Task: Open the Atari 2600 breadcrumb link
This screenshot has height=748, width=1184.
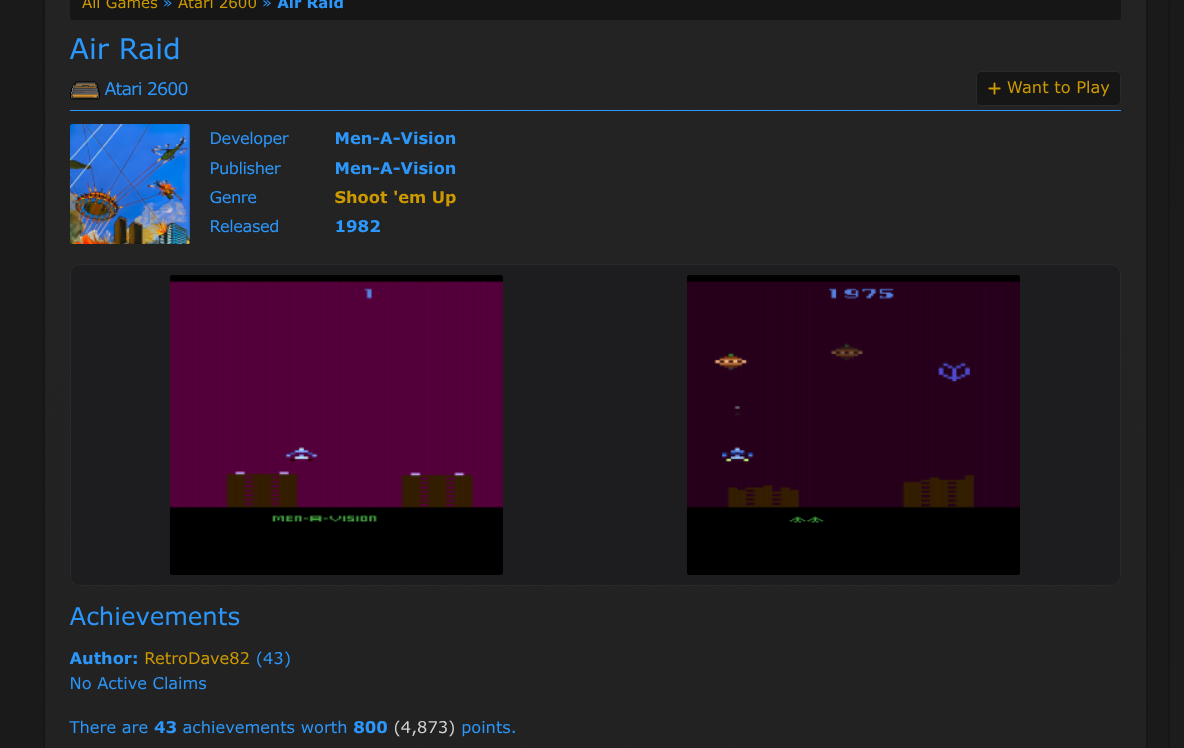Action: point(217,5)
